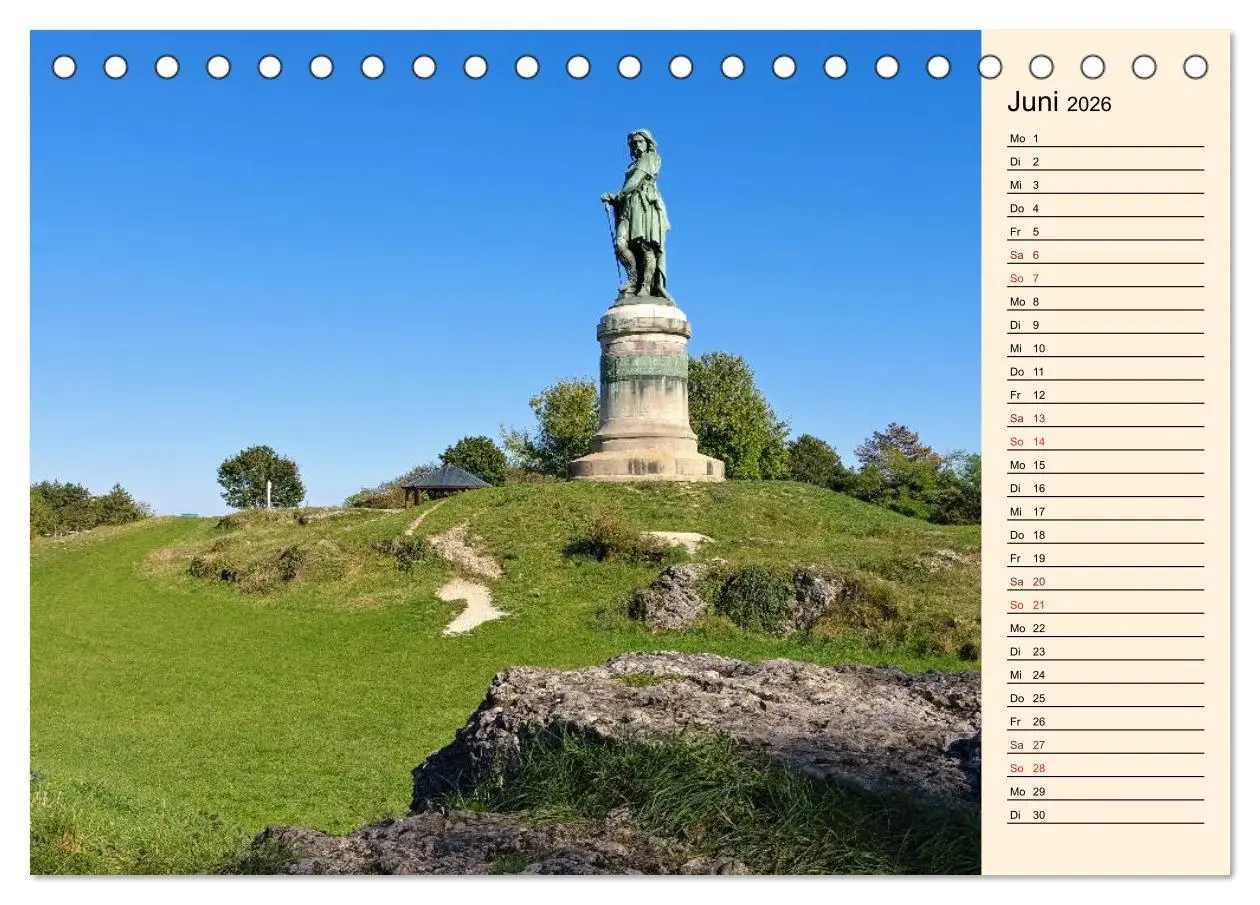The width and height of the screenshot is (1260, 905).
Task: Select the 'Mi 10' calendar row
Action: (1105, 348)
